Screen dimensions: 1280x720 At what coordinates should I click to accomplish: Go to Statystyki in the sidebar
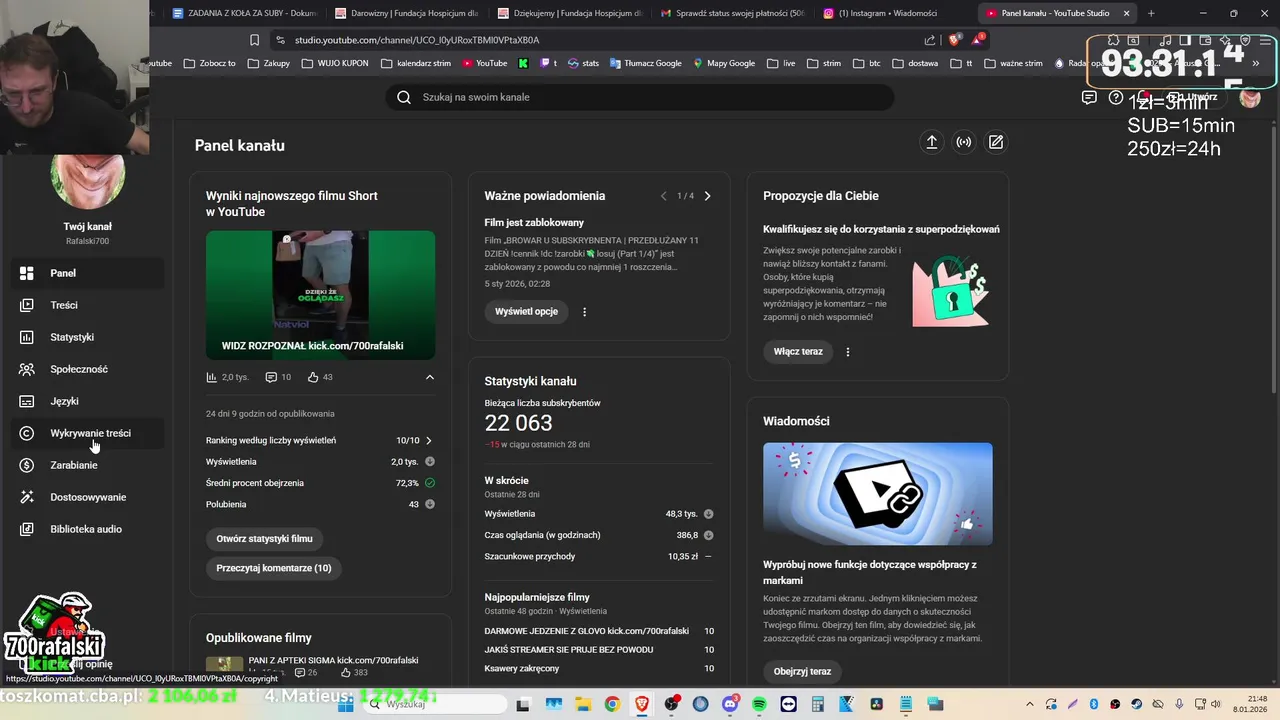pyautogui.click(x=87, y=337)
